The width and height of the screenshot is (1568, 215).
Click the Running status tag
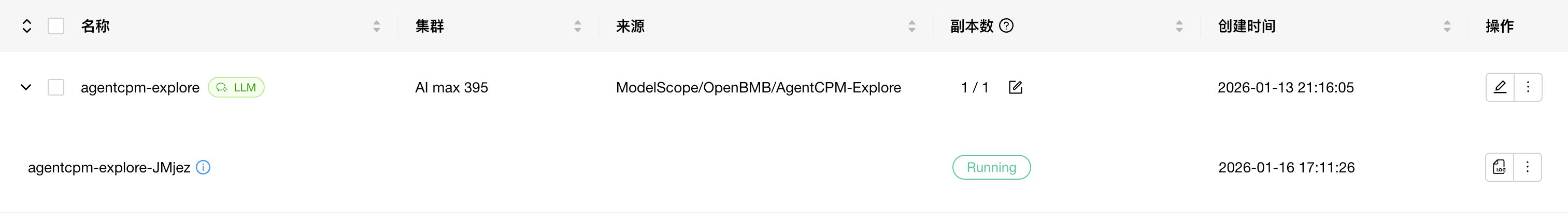991,167
